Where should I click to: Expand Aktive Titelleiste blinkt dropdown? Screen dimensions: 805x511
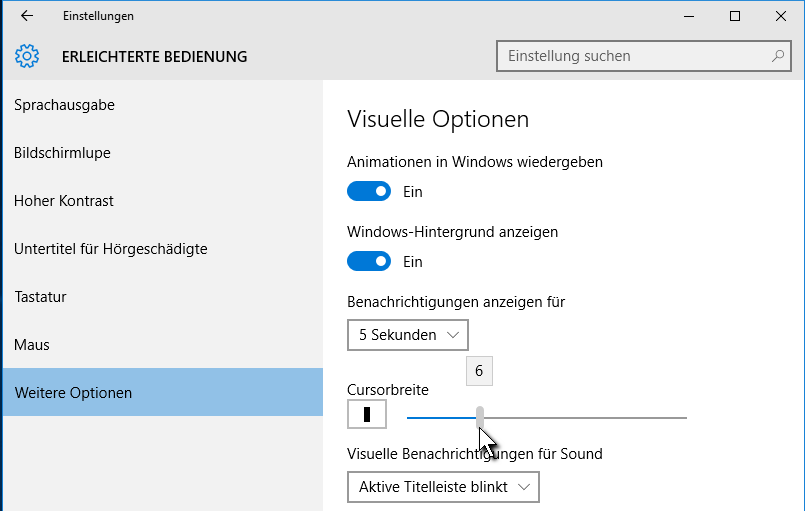tap(443, 487)
